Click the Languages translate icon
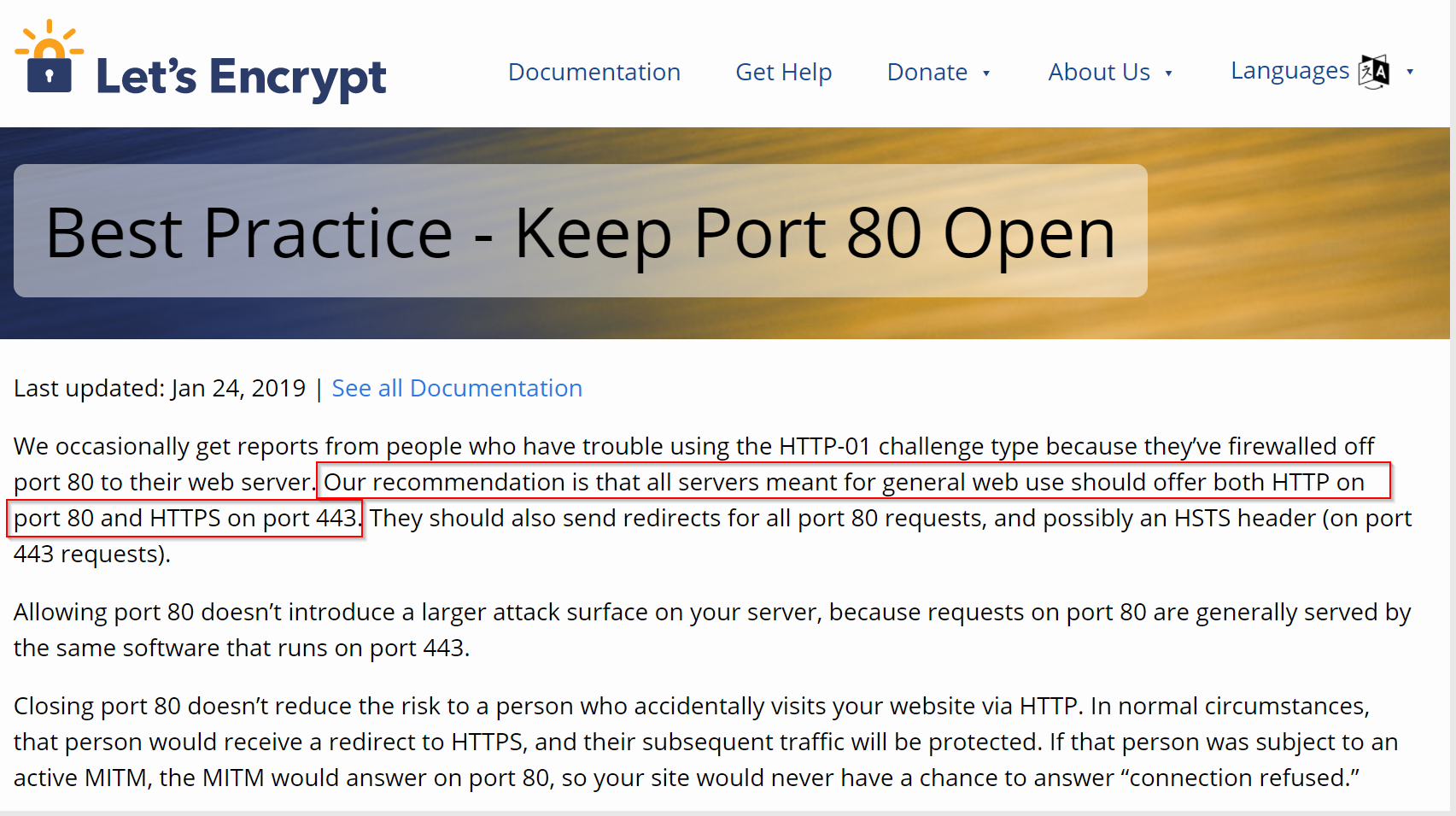The width and height of the screenshot is (1456, 816). tap(1374, 72)
